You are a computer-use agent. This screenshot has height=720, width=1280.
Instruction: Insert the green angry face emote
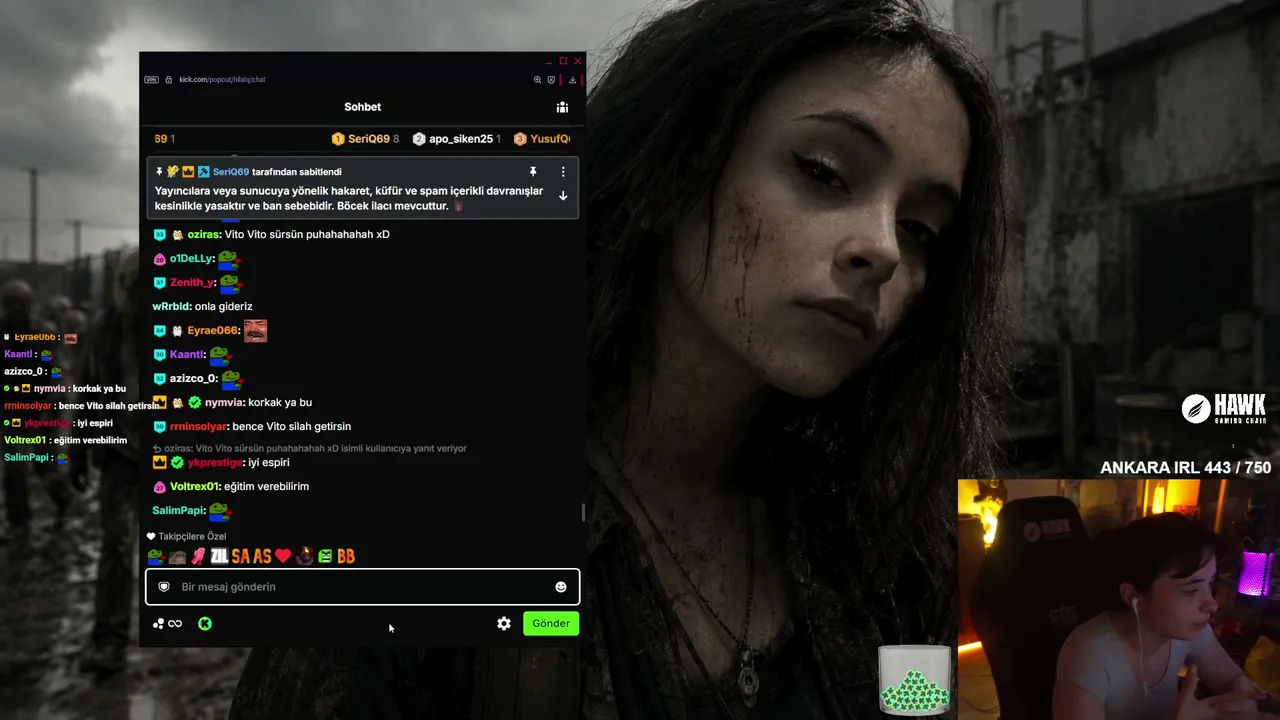point(325,556)
